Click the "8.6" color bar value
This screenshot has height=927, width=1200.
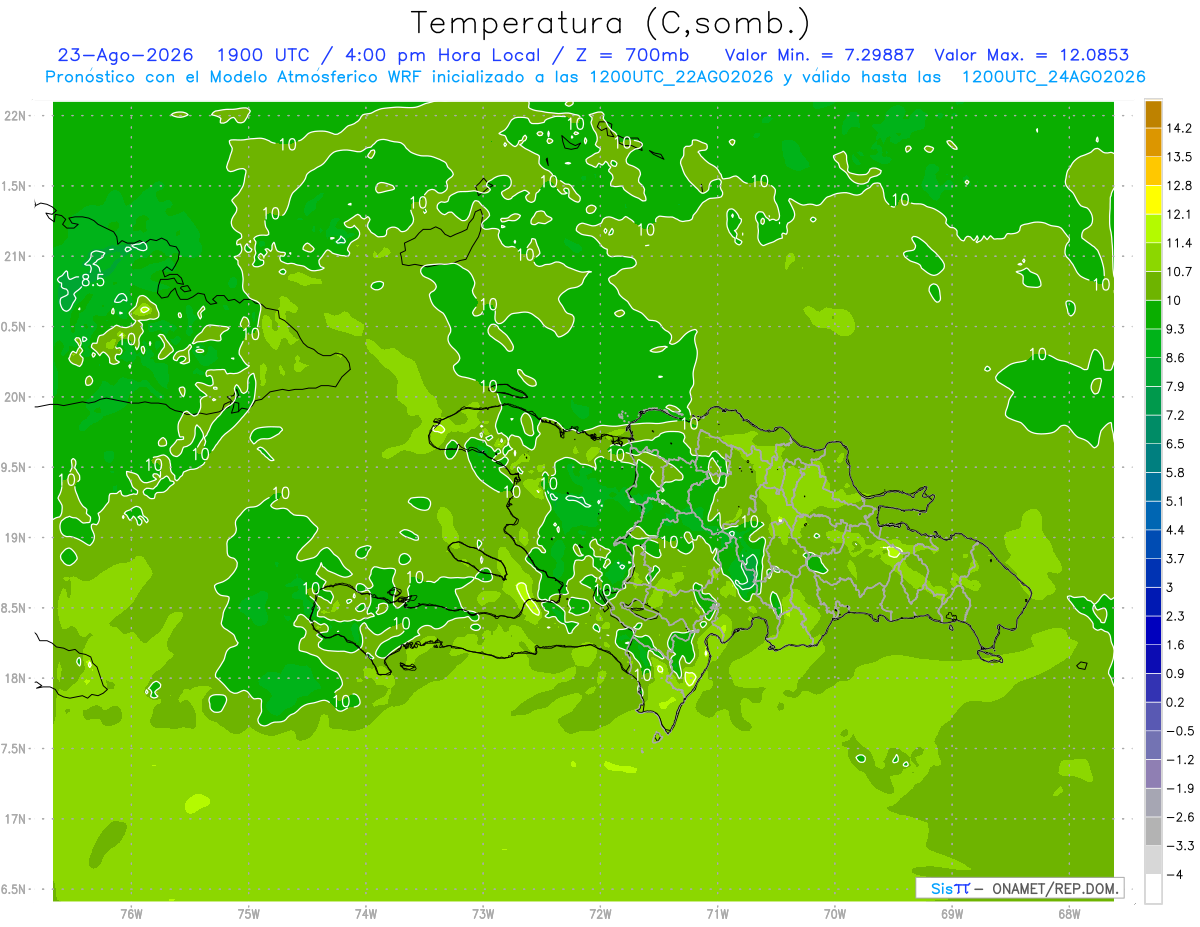click(x=1175, y=358)
